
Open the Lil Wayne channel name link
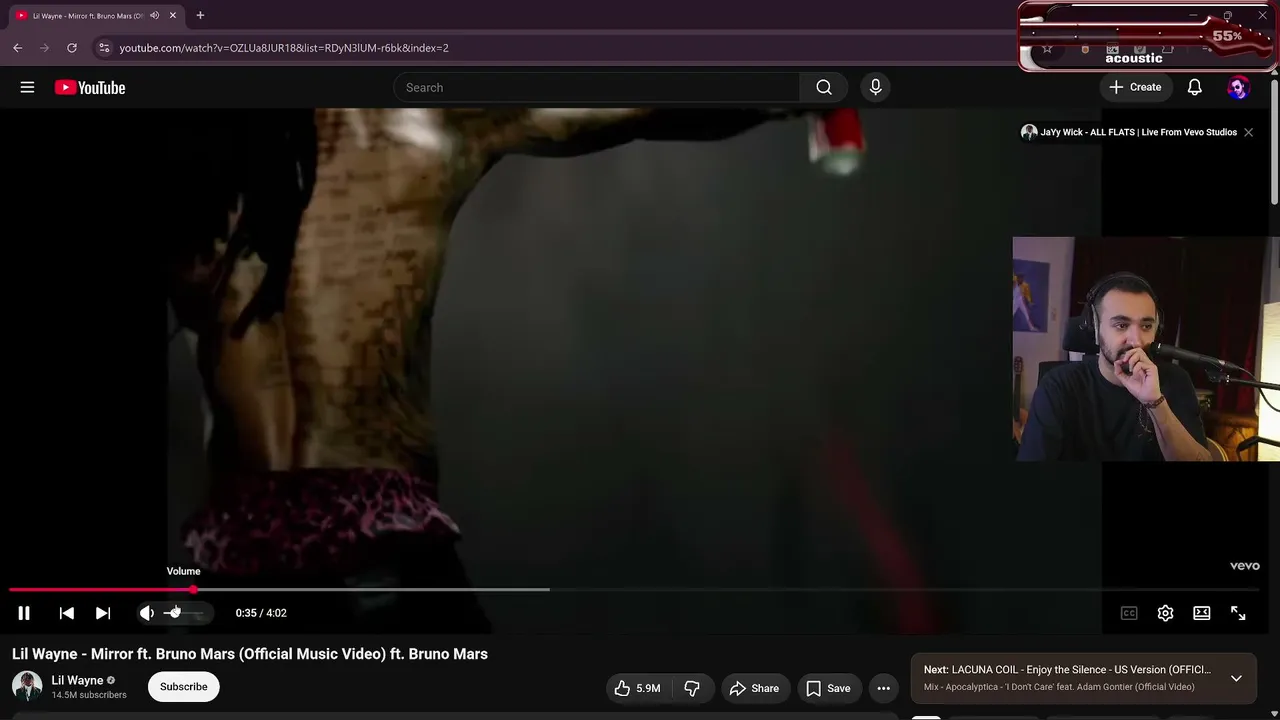pos(77,680)
